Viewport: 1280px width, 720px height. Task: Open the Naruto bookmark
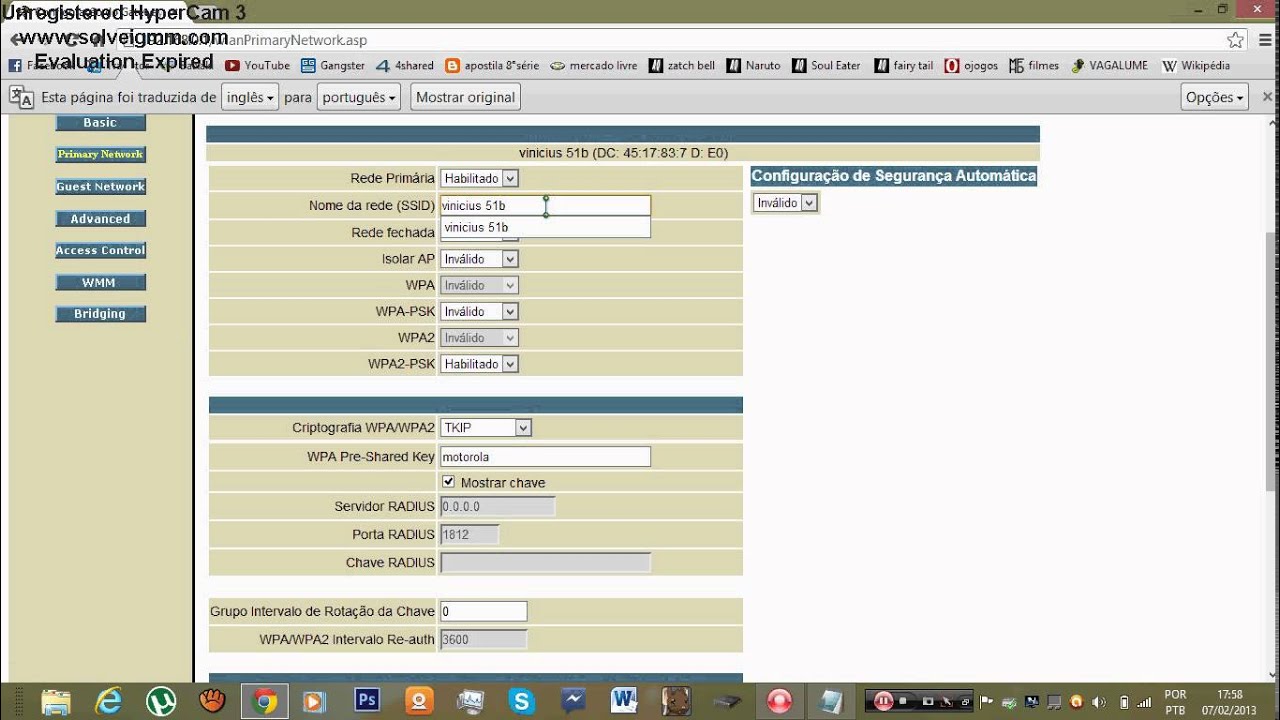(753, 66)
